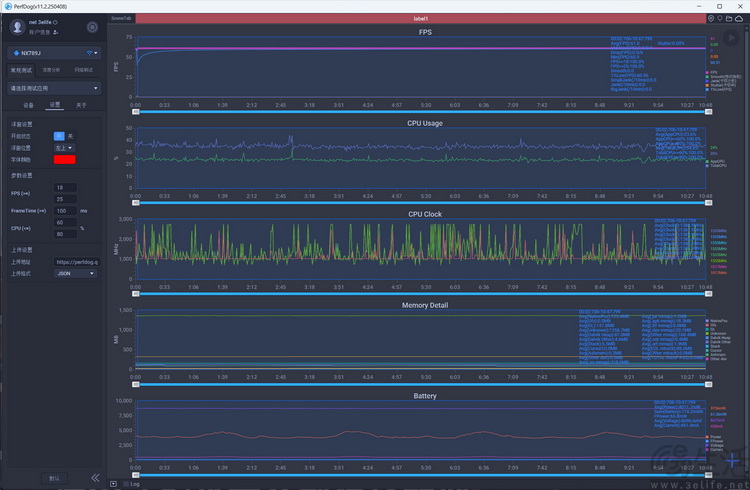
Task: Open the JSON upload format dropdown
Action: [x=75, y=273]
